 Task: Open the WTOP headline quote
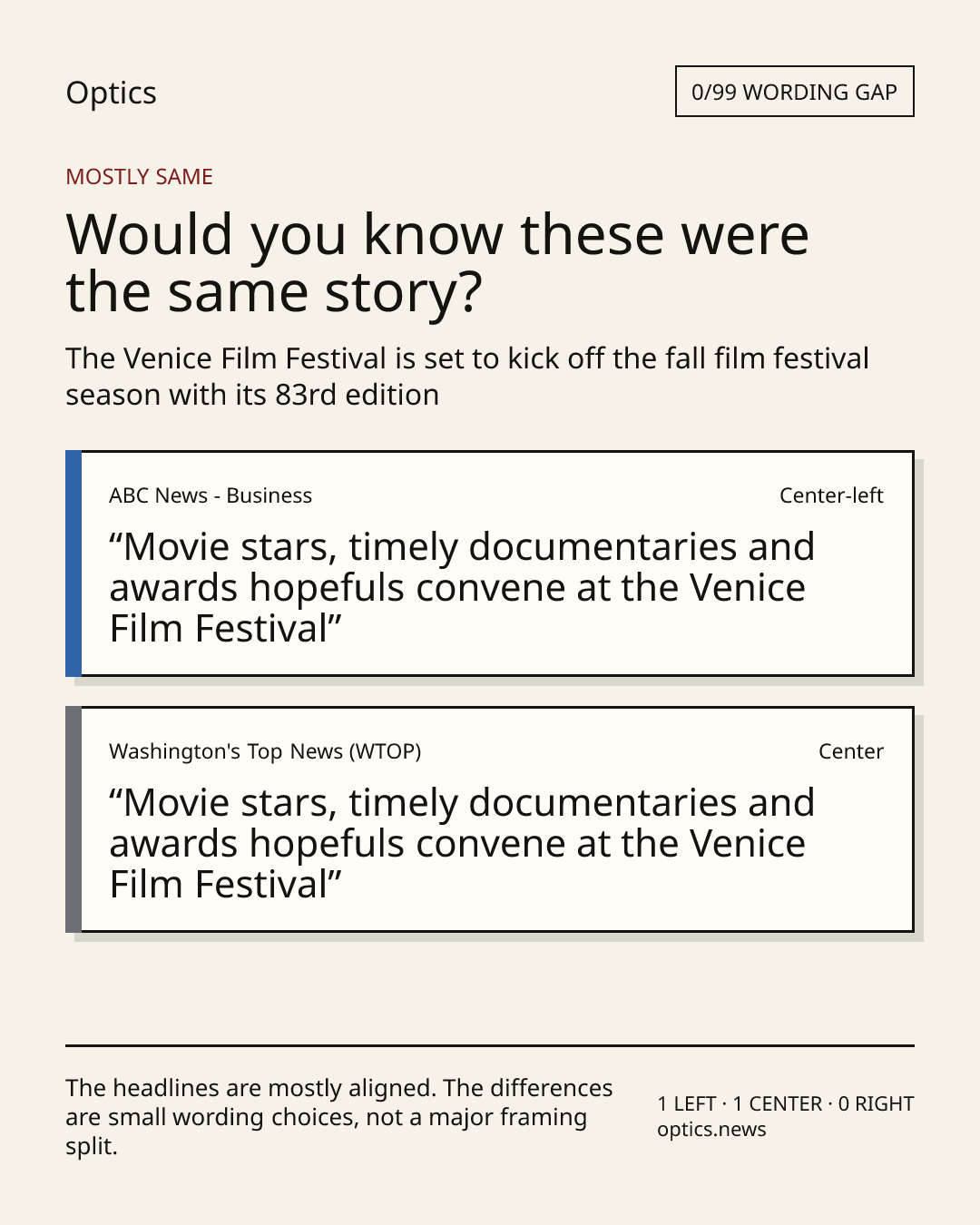pyautogui.click(x=462, y=843)
